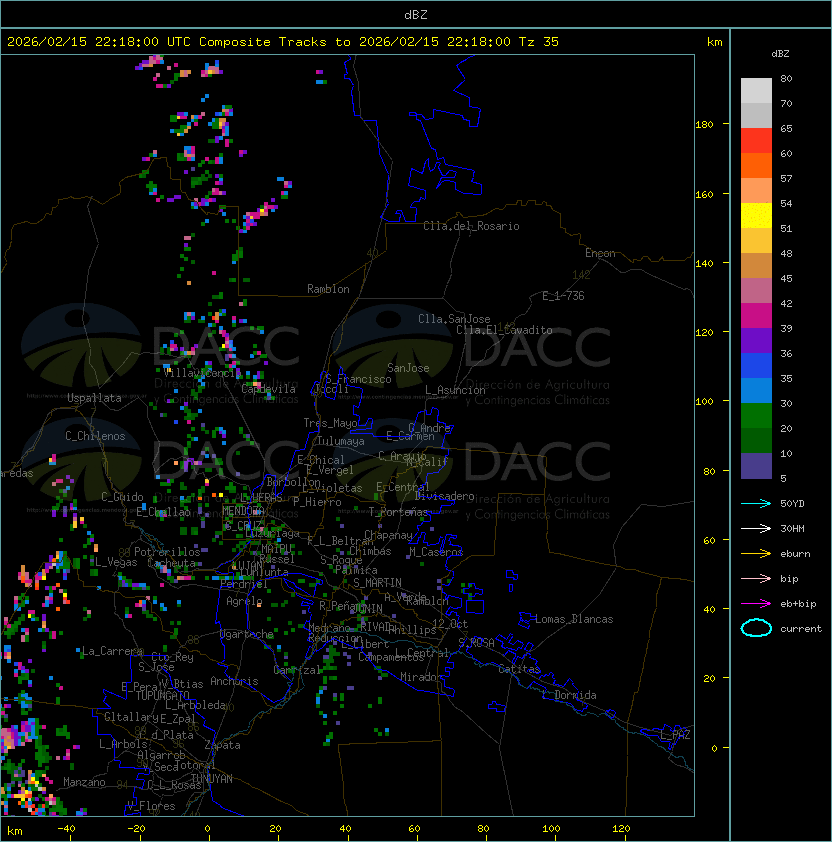
Task: Select the 54 dBZ light orange swatch
Action: coord(756,191)
